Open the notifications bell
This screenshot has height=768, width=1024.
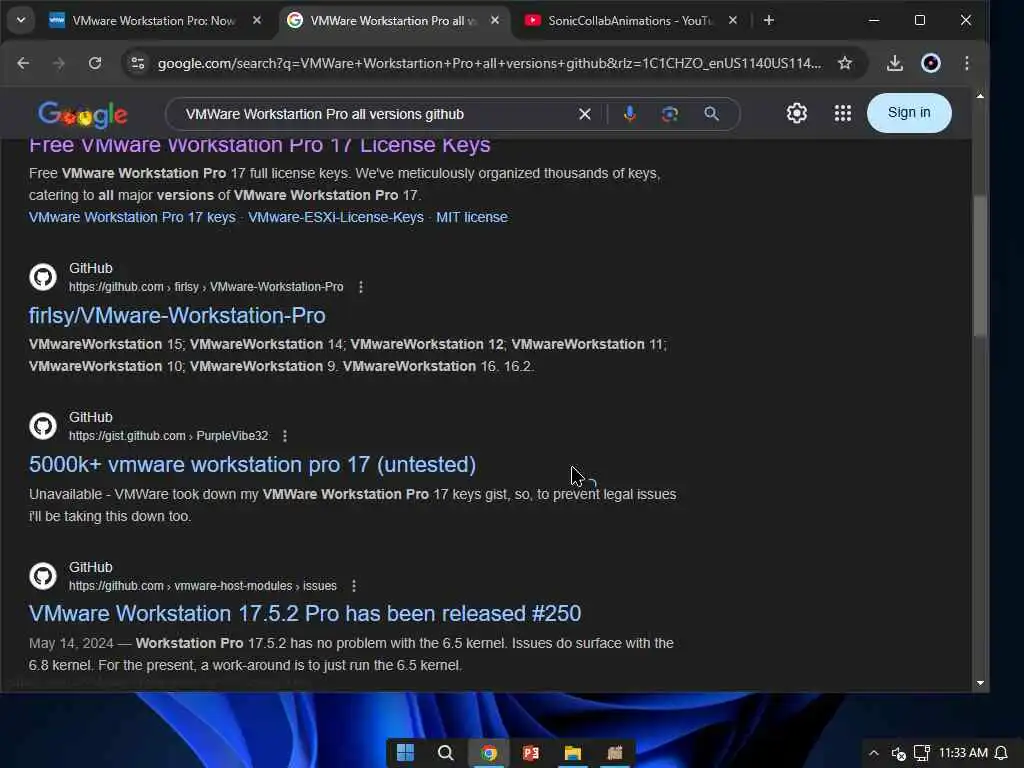pyautogui.click(x=1001, y=753)
